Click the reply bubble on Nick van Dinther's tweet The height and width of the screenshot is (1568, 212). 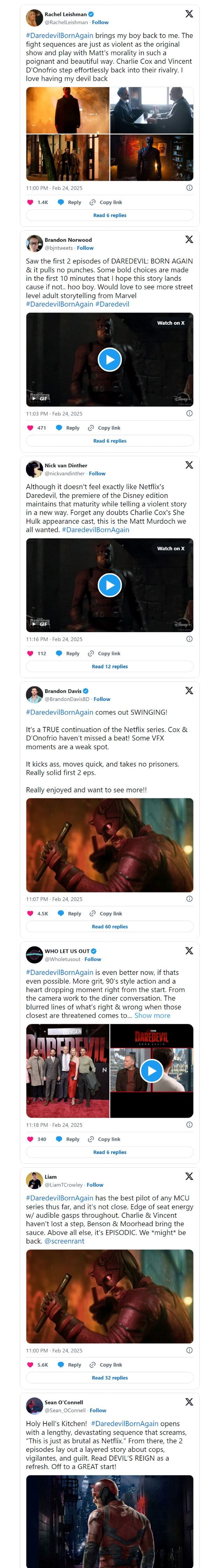click(x=59, y=653)
